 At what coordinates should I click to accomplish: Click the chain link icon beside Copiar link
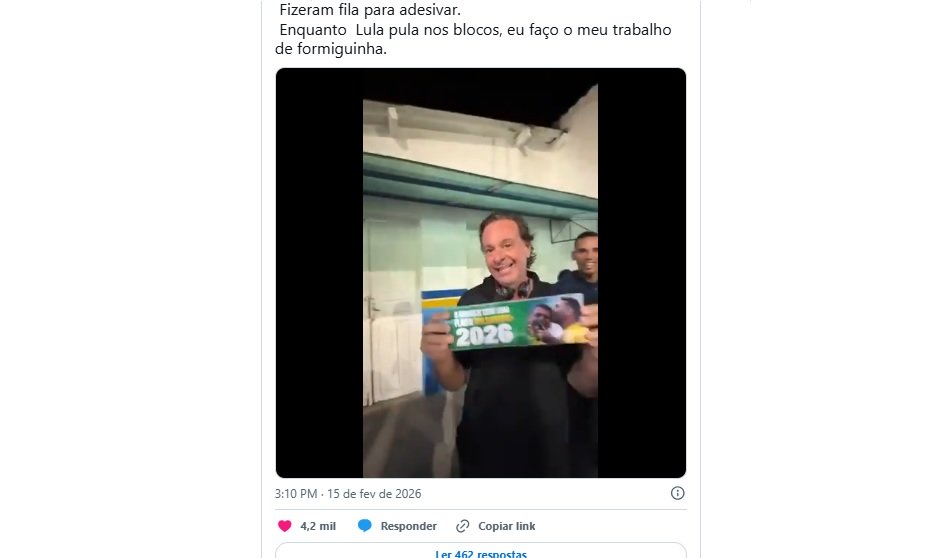click(x=462, y=526)
